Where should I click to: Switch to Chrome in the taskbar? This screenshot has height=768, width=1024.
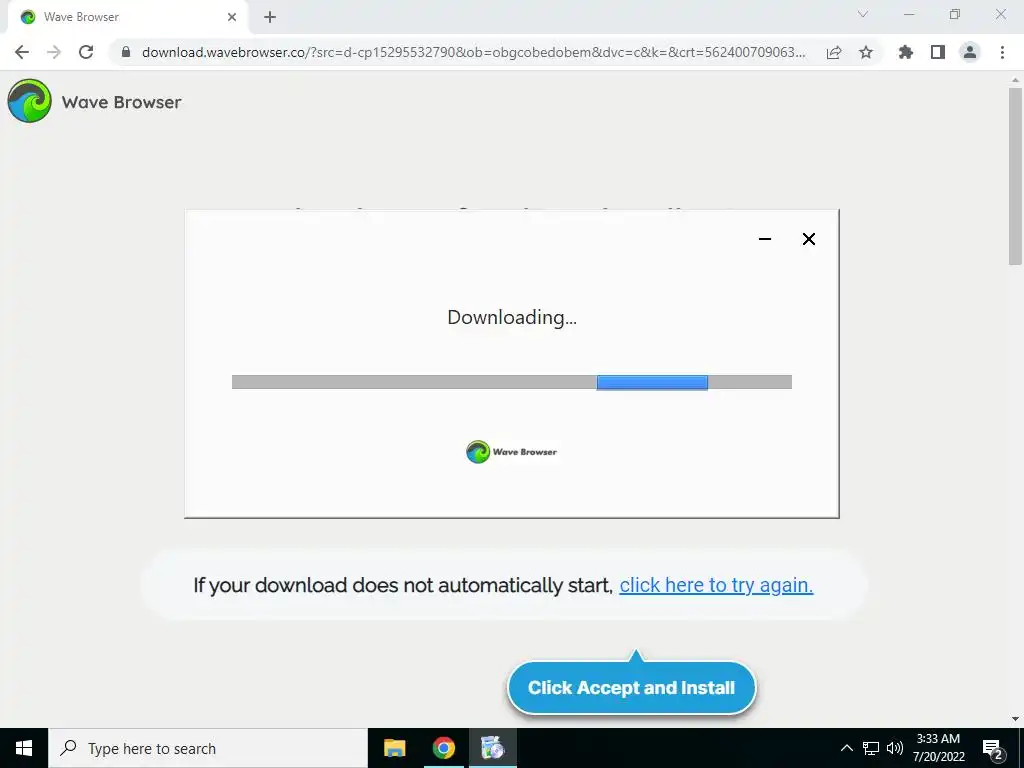(443, 748)
